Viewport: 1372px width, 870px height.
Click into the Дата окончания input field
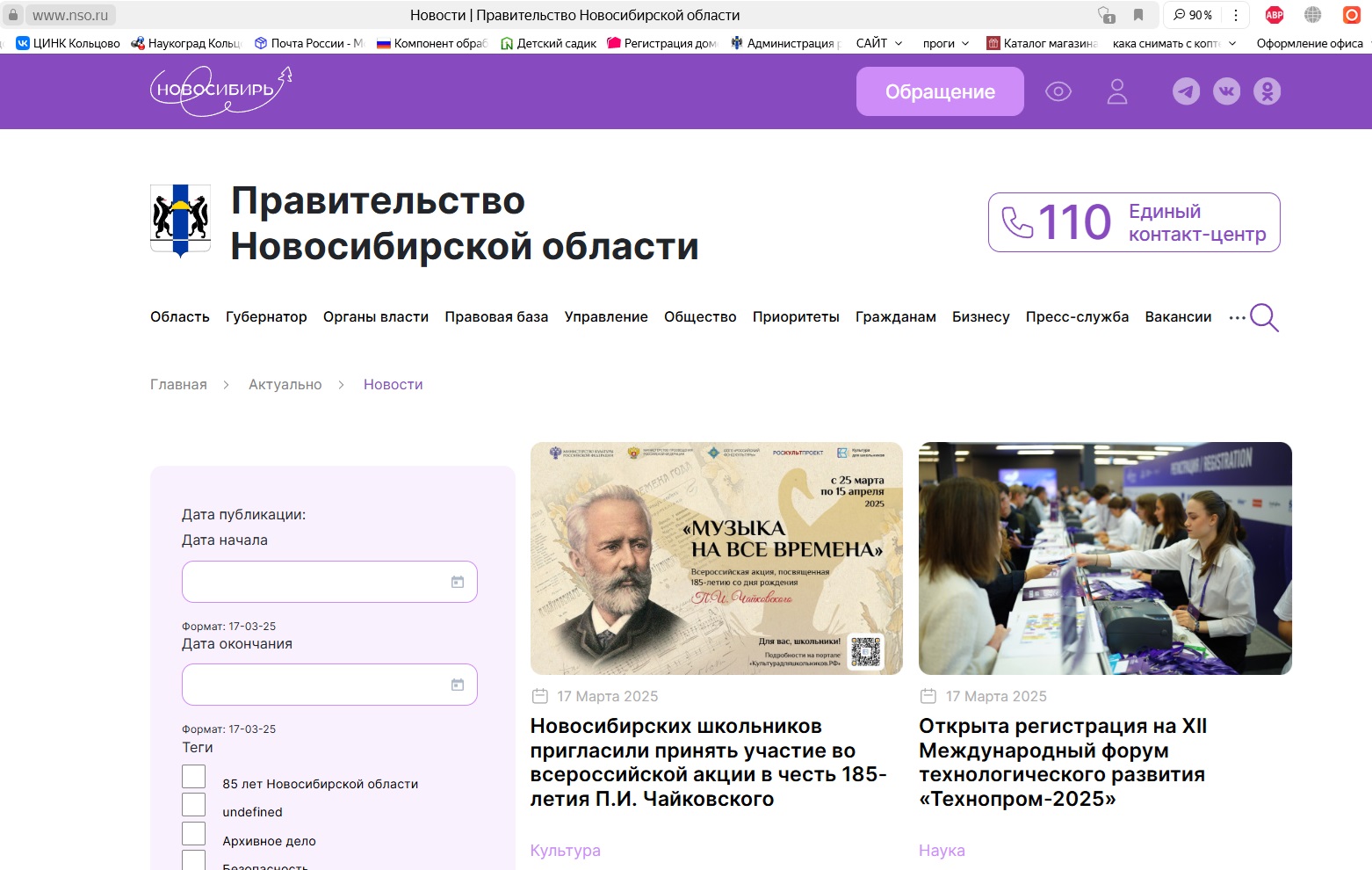click(x=329, y=685)
